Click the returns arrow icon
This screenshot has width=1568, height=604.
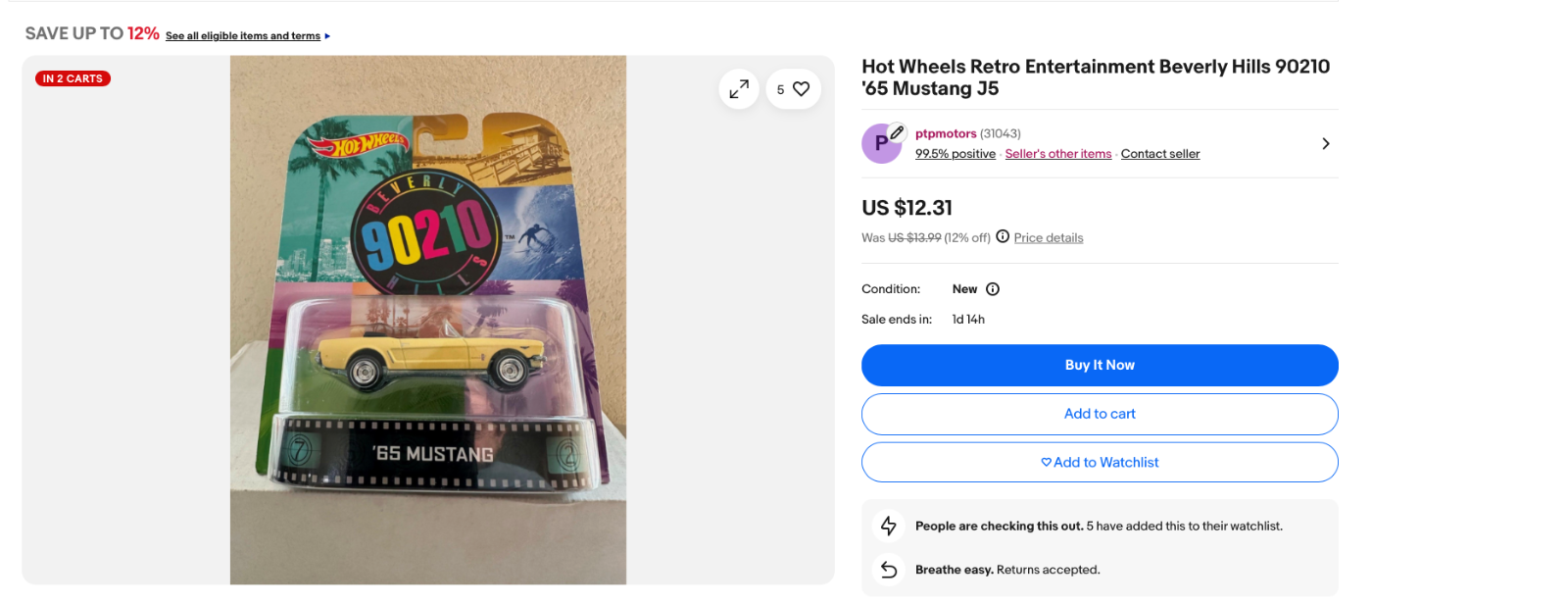click(x=889, y=570)
